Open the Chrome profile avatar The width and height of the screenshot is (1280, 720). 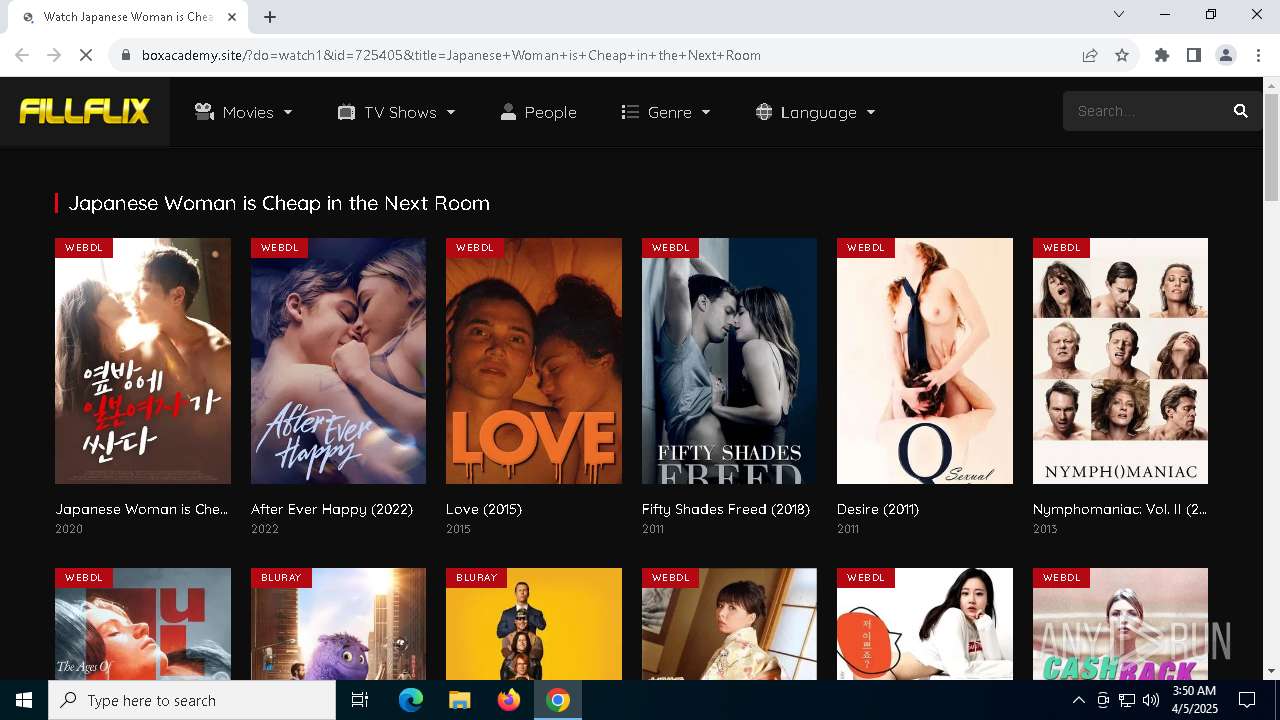click(1226, 55)
